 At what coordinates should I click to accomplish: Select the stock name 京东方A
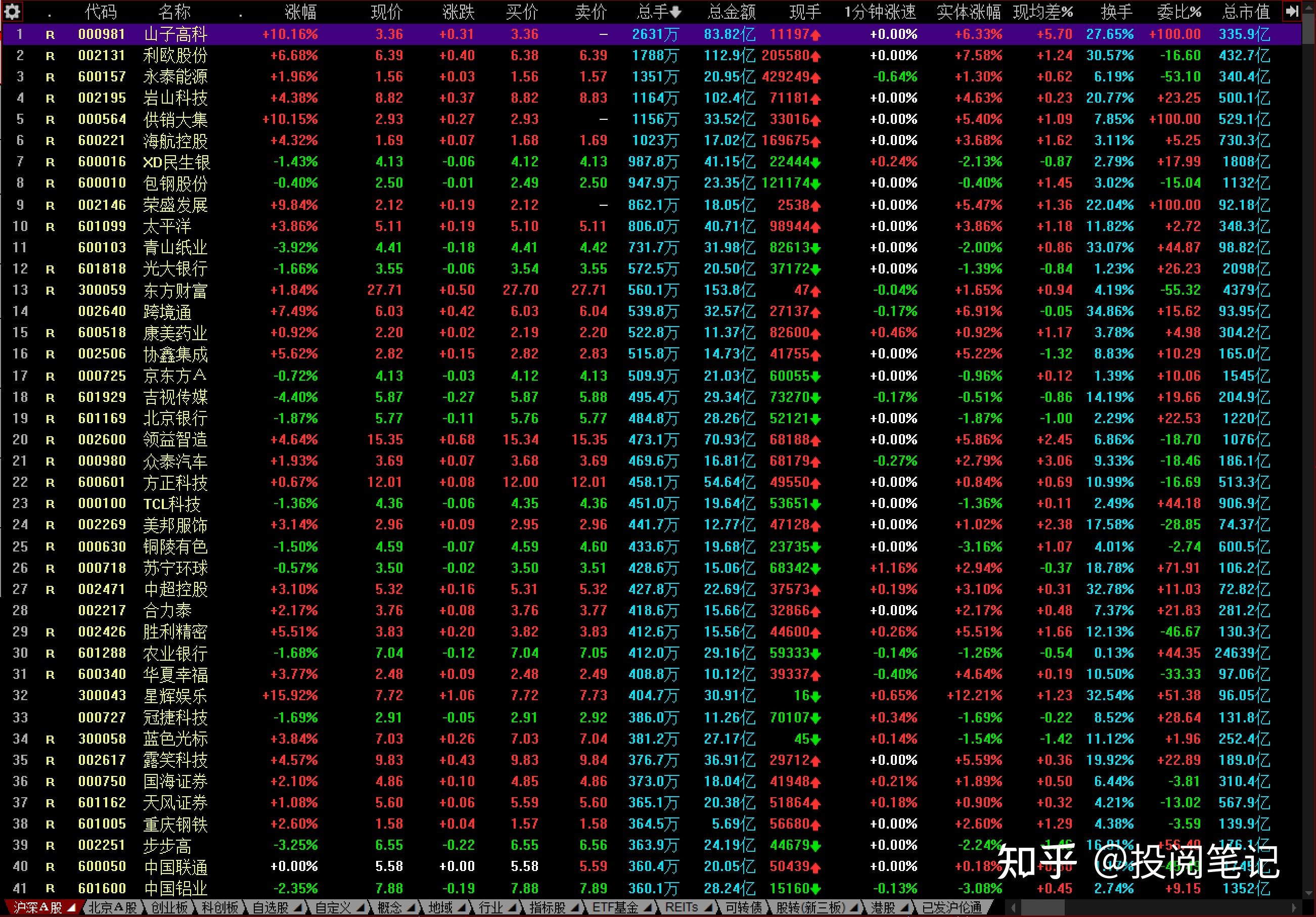175,376
